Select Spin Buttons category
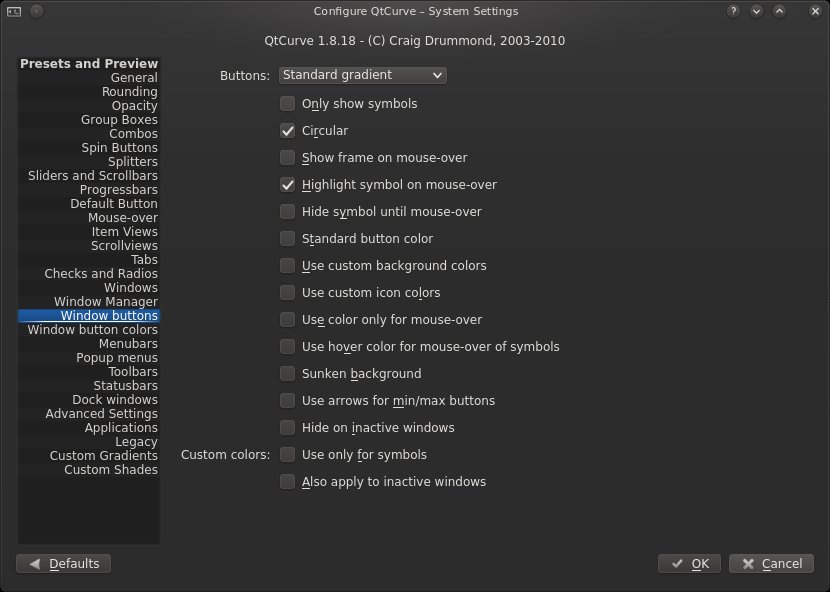Viewport: 830px width, 592px height. coord(89,148)
